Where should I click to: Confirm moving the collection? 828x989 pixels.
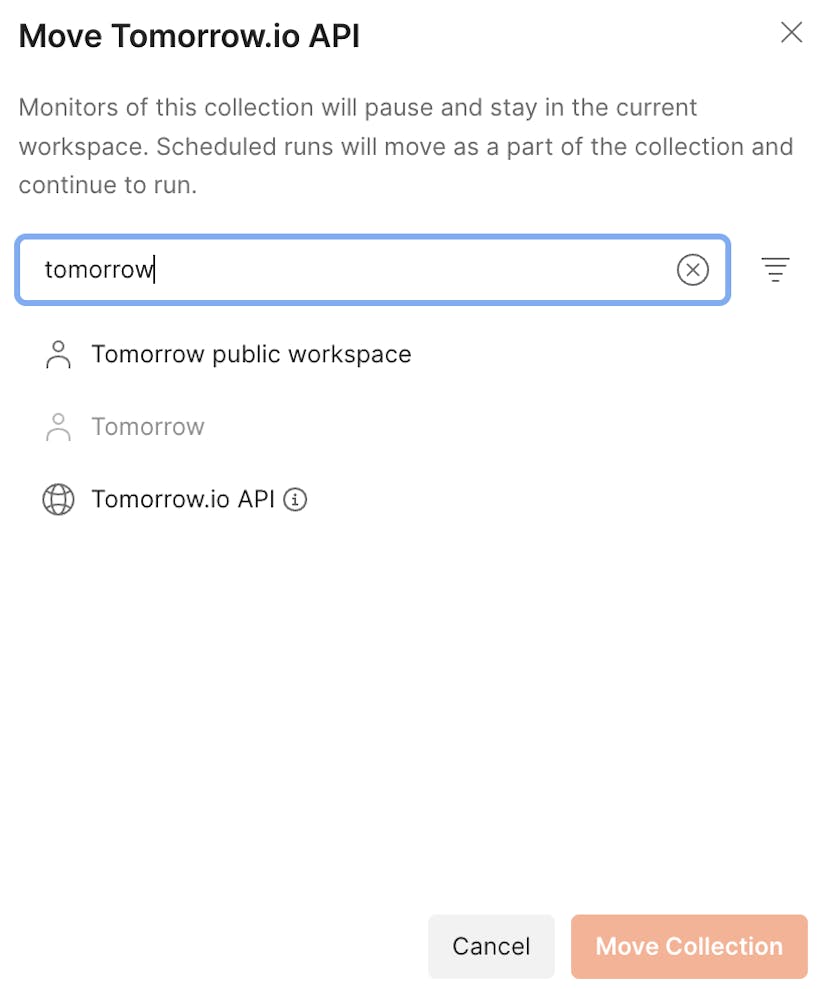(688, 946)
